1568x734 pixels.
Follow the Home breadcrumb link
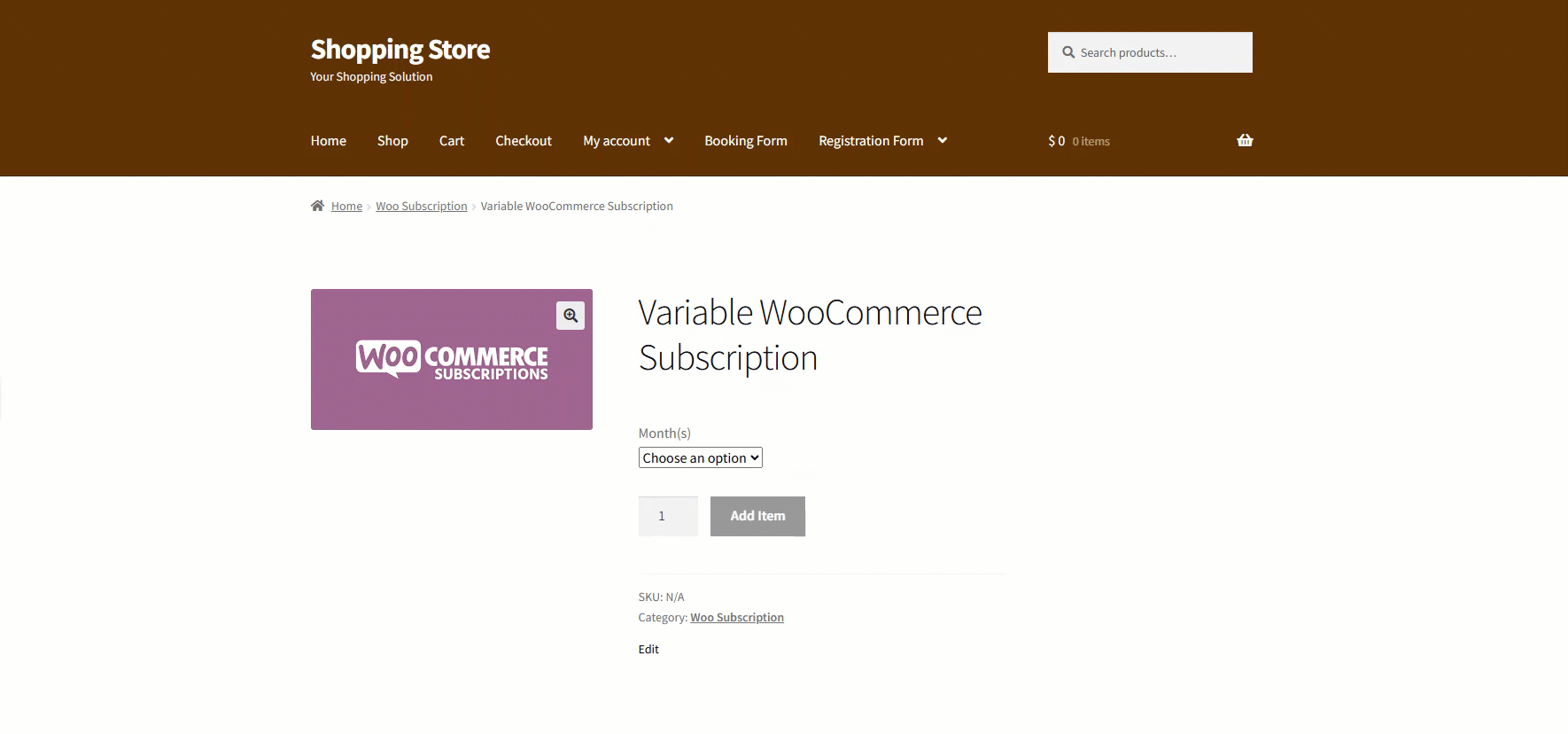tap(346, 206)
